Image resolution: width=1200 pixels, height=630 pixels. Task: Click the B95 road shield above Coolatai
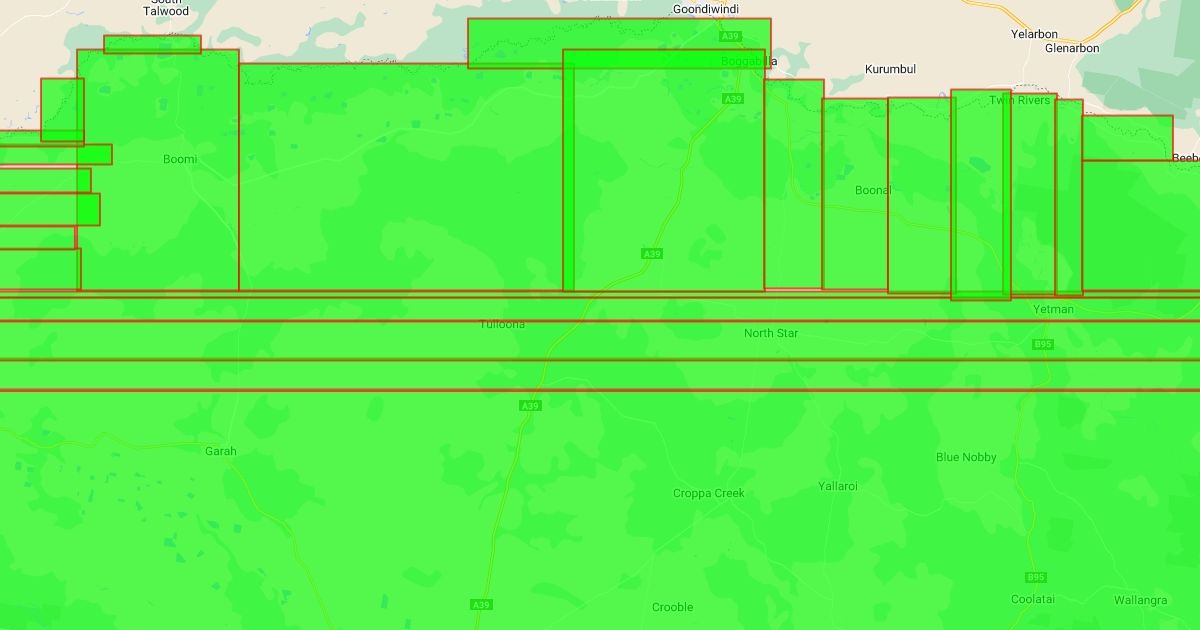[x=1036, y=578]
